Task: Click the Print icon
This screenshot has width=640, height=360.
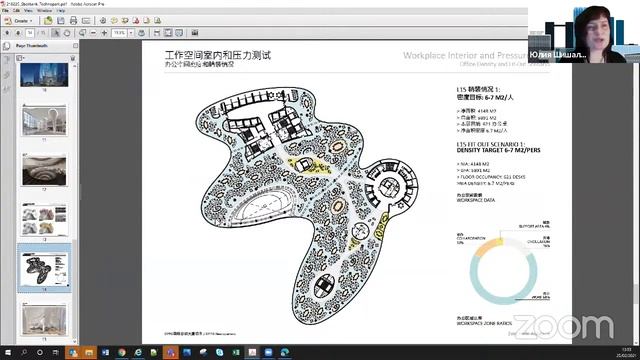Action: click(x=73, y=20)
